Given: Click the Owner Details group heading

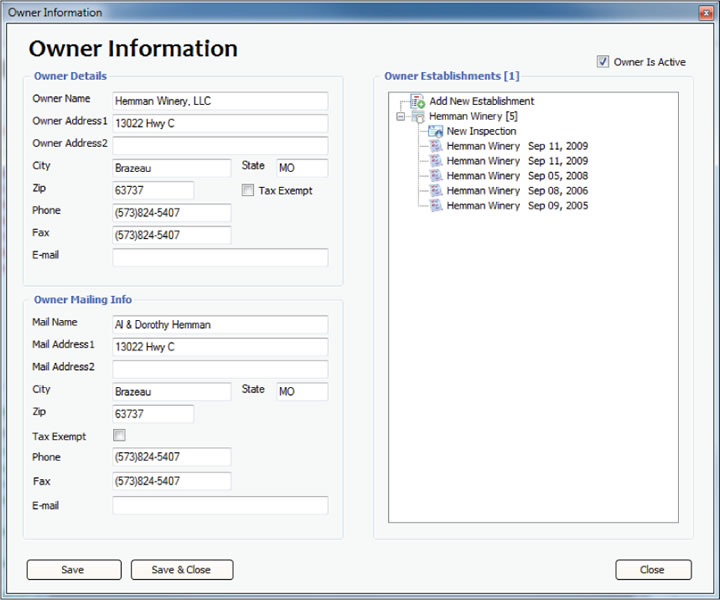Looking at the screenshot, I should click(70, 76).
